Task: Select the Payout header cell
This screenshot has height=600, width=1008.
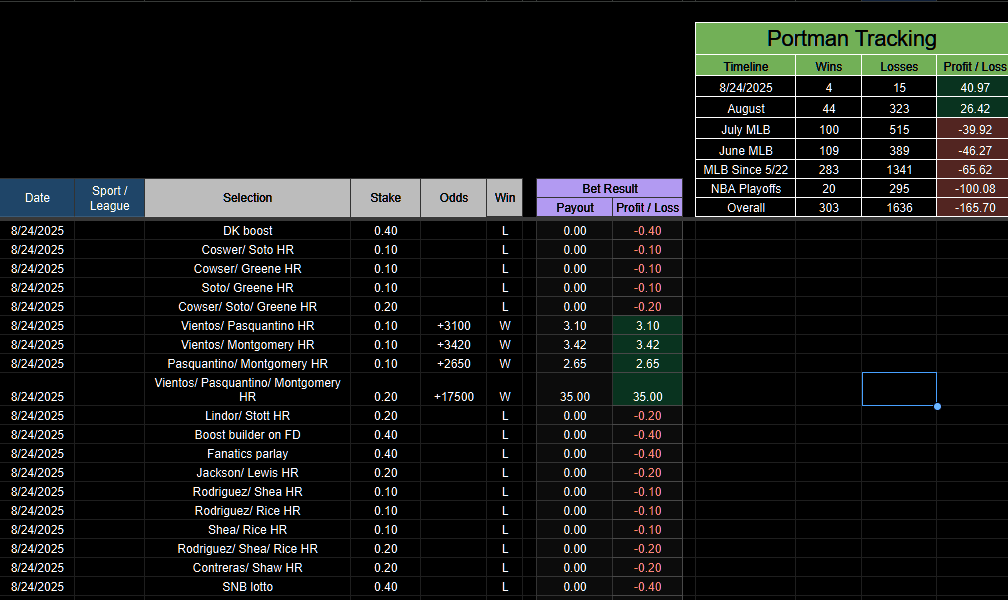Action: coord(575,208)
